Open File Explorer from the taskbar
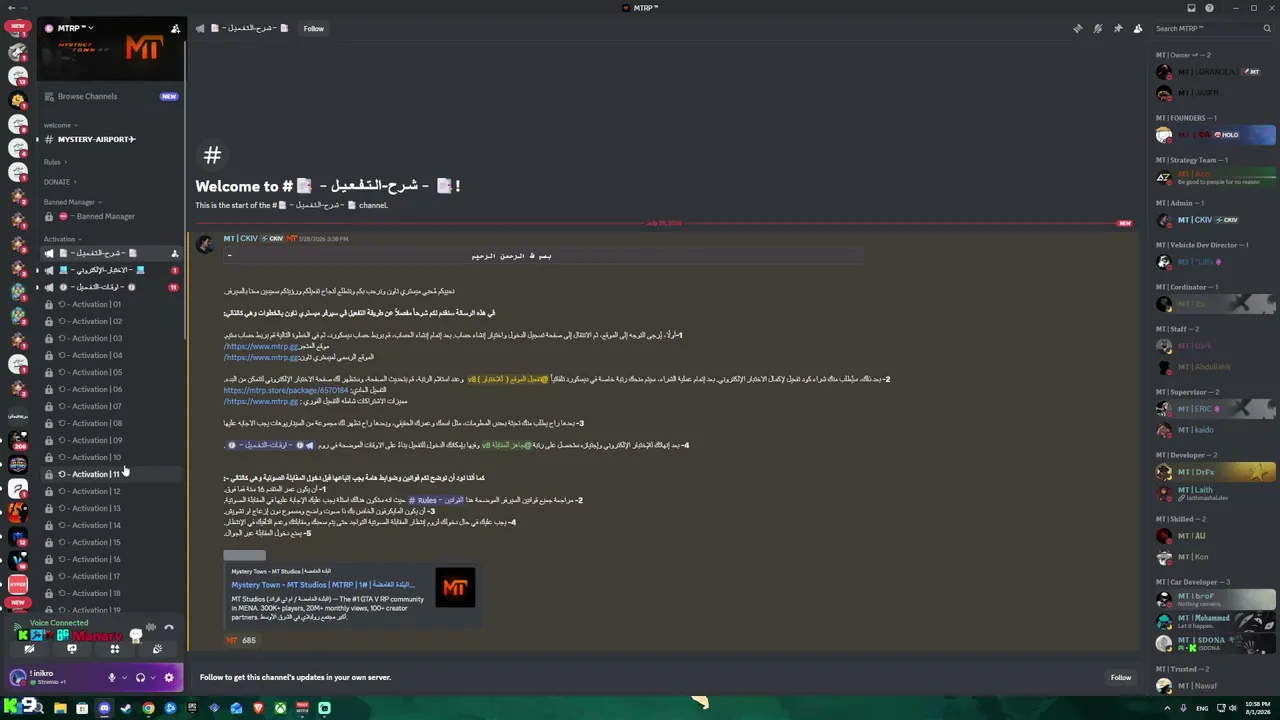 click(60, 708)
